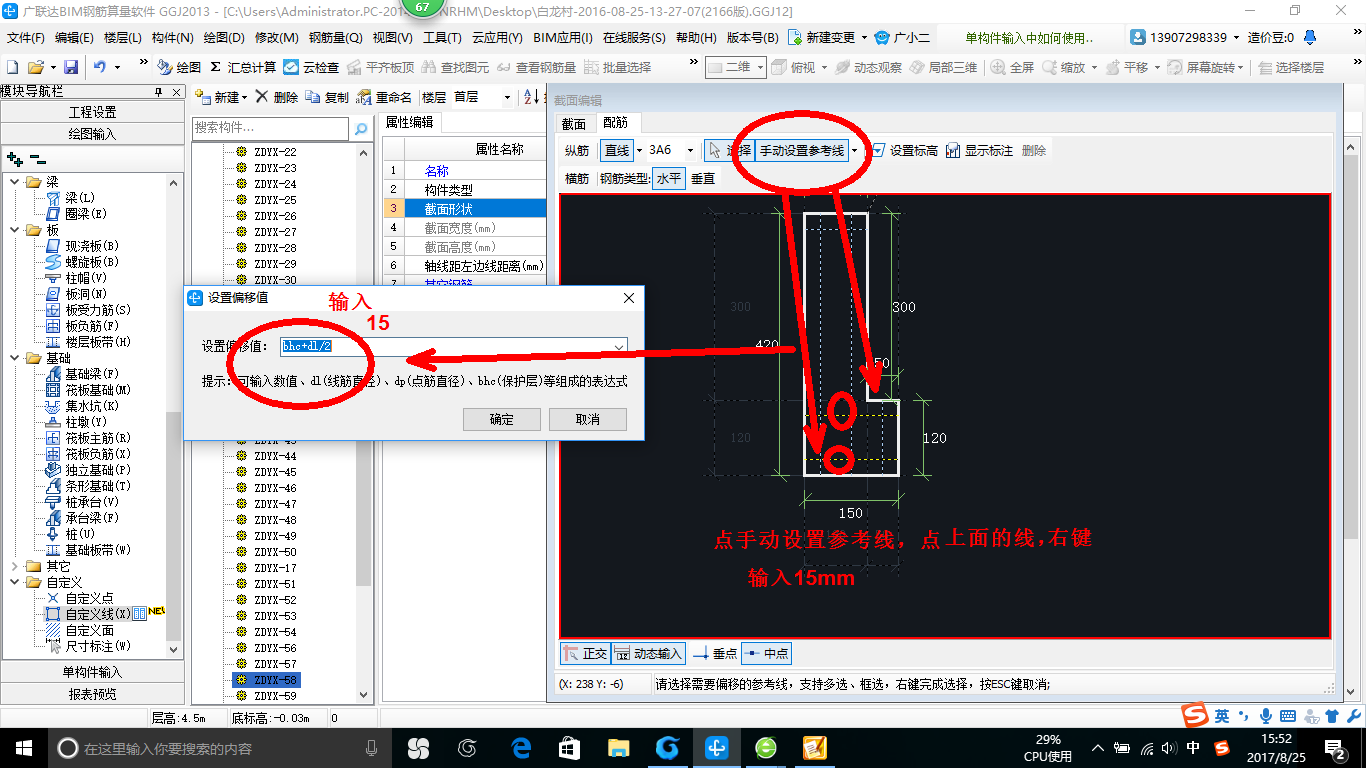Open 绘图 drawing mode
The image size is (1366, 768).
coord(179,67)
